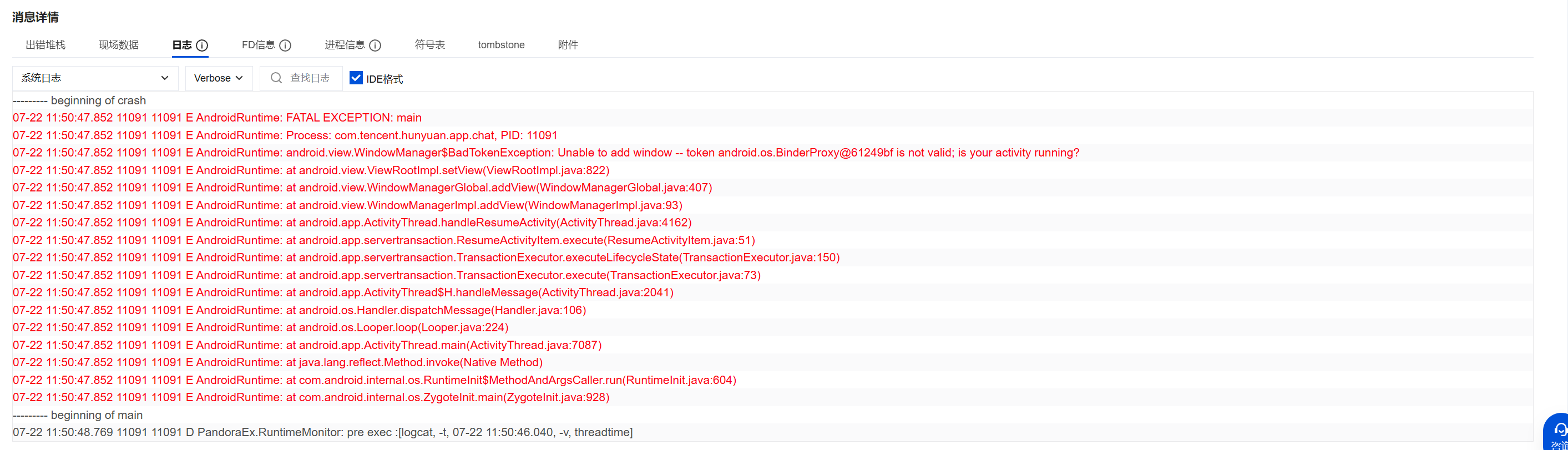Image resolution: width=1568 pixels, height=450 pixels.
Task: Click the 查找日志 search input field
Action: [x=310, y=78]
